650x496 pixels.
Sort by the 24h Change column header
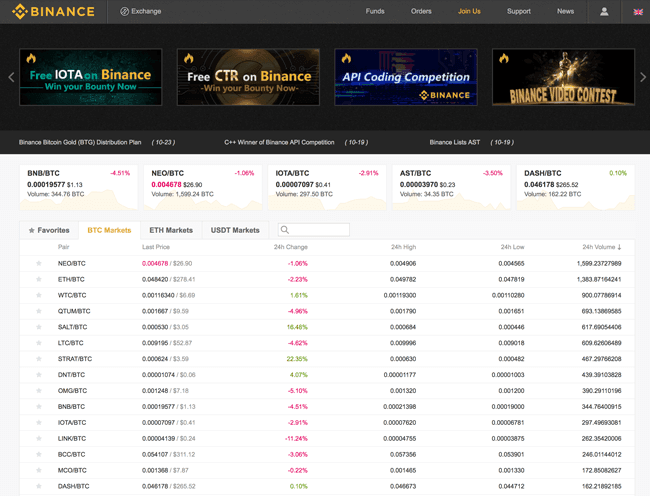(291, 247)
